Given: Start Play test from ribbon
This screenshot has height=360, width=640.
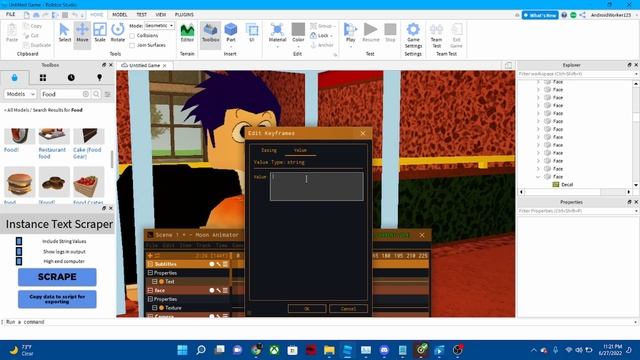Looking at the screenshot, I should click(350, 33).
